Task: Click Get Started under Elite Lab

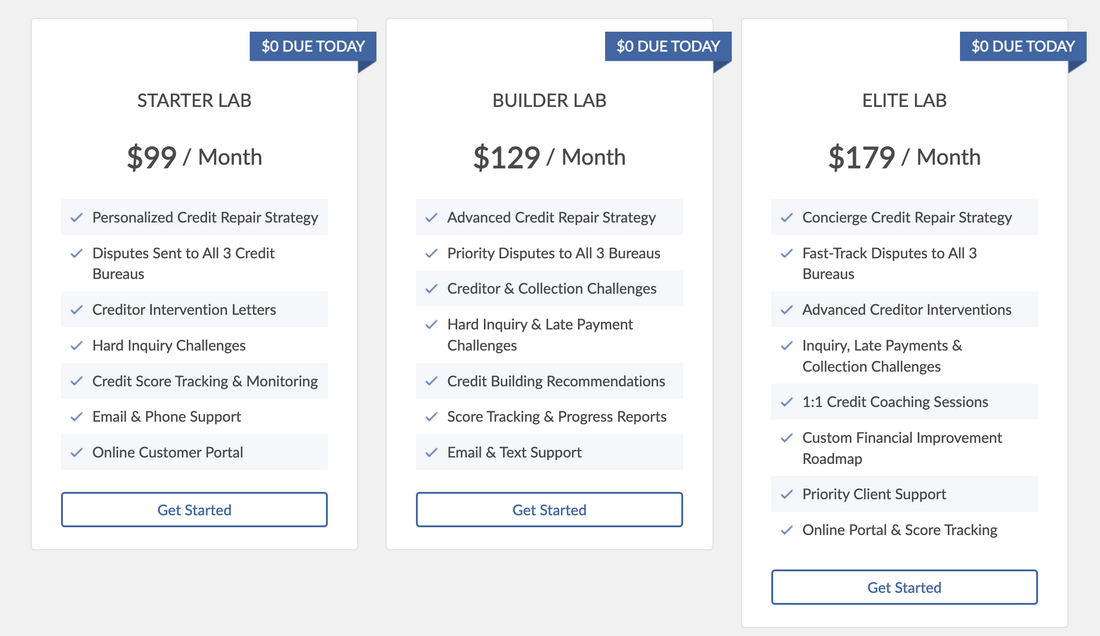Action: (x=904, y=588)
